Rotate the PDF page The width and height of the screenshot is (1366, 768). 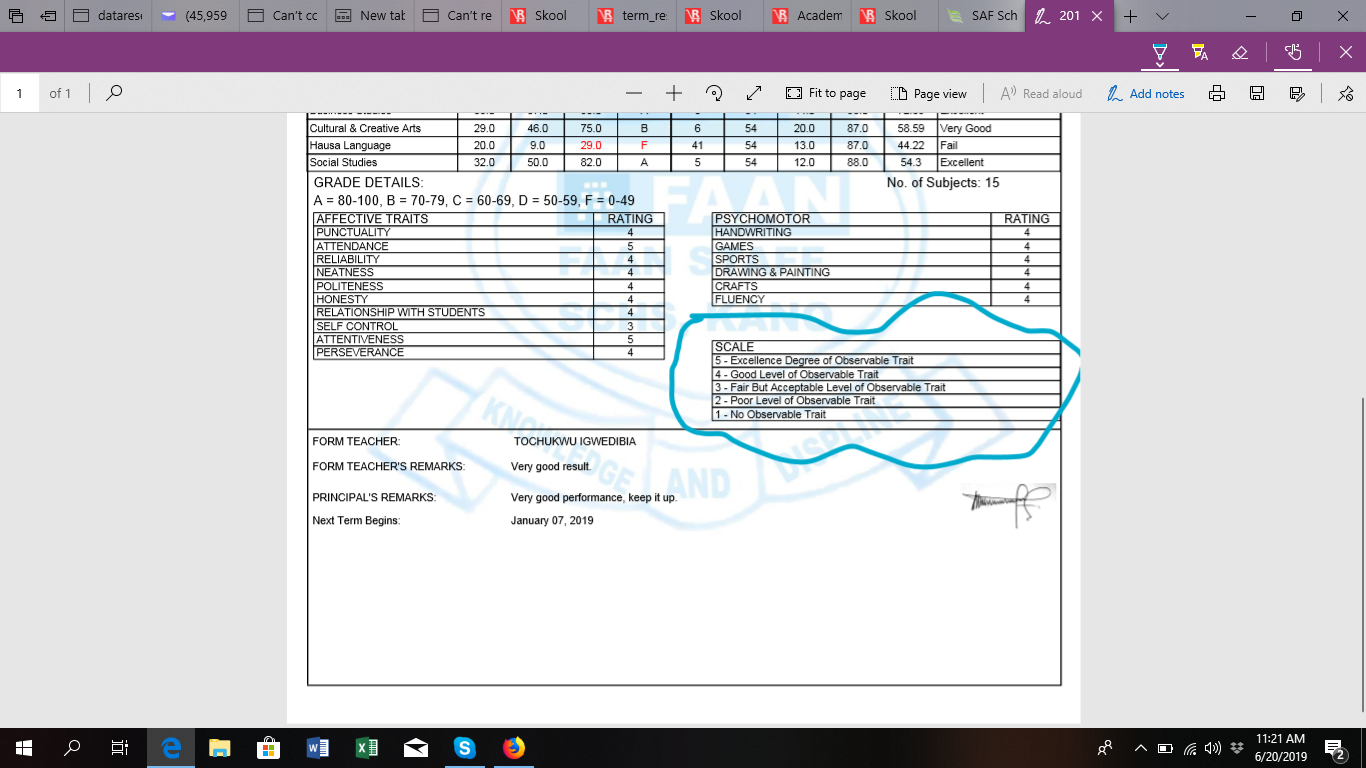714,93
